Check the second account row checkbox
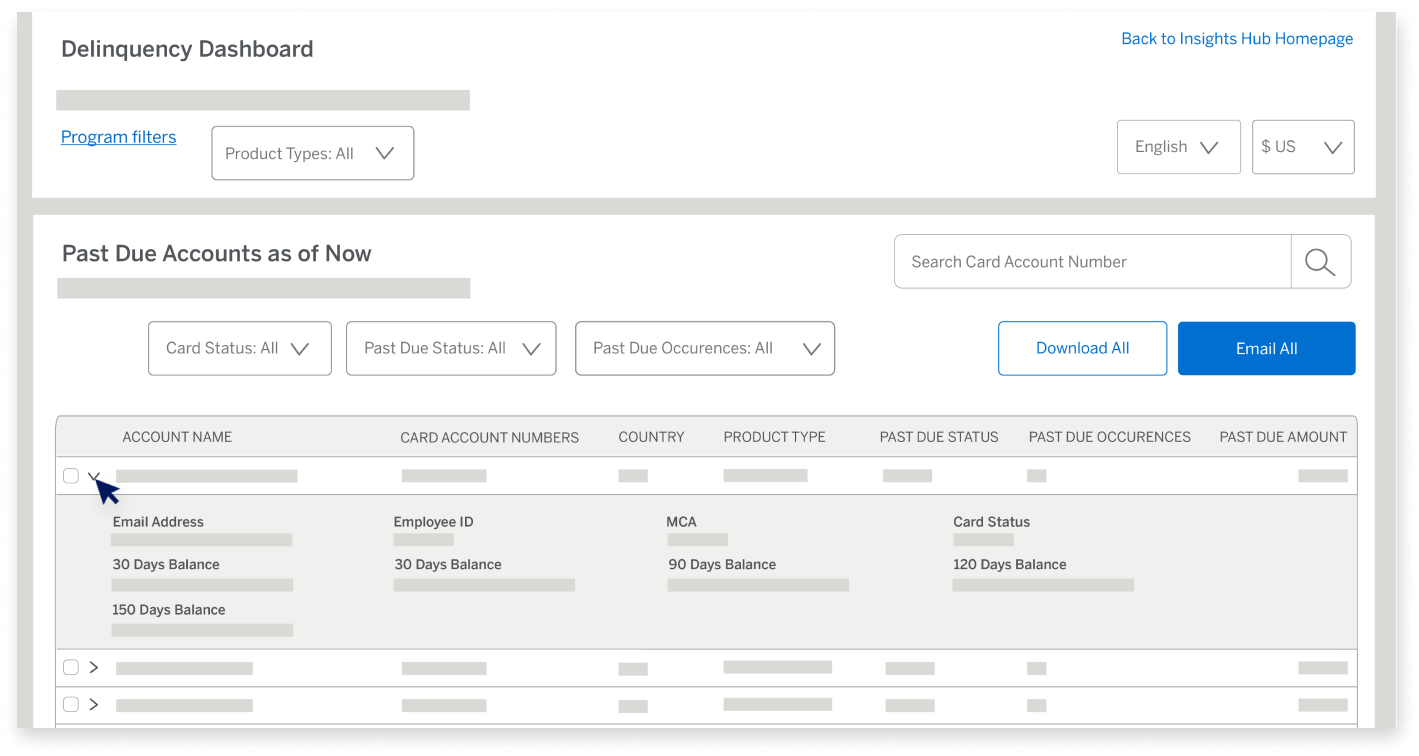1419x756 pixels. click(70, 667)
